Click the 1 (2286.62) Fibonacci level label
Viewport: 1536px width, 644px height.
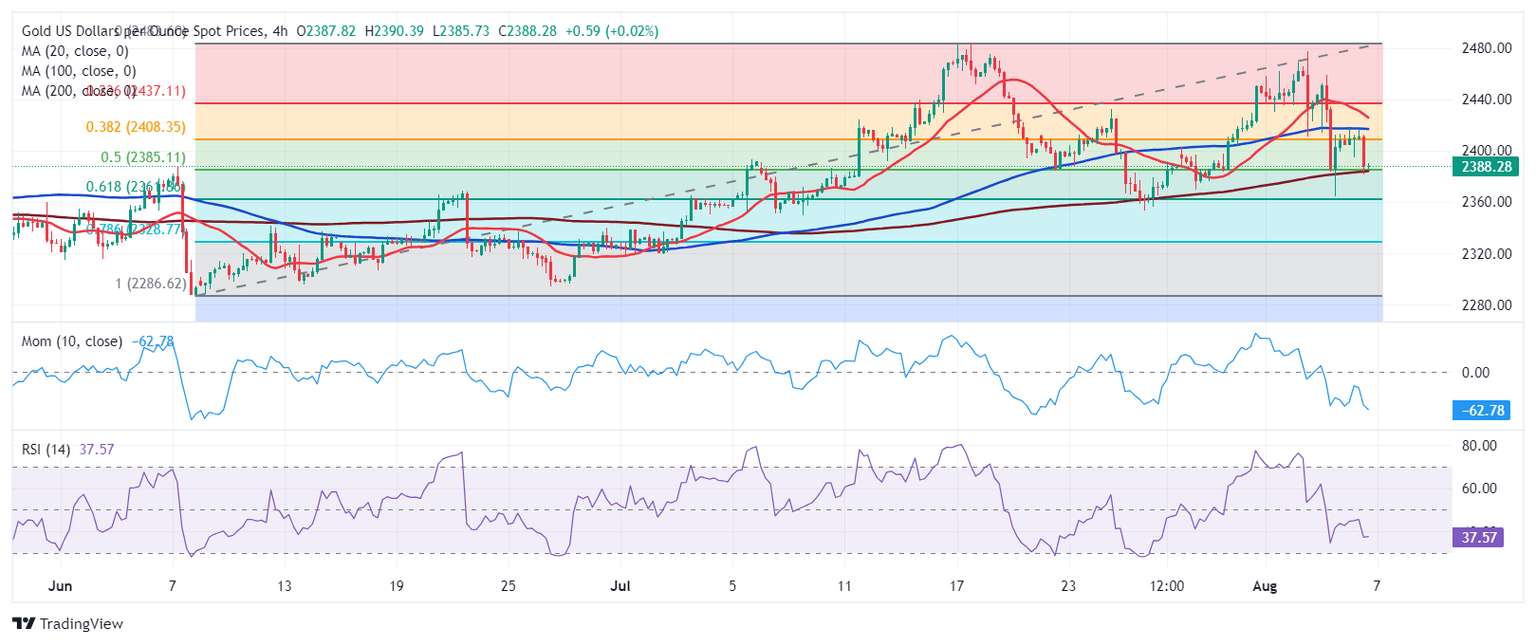pyautogui.click(x=151, y=283)
